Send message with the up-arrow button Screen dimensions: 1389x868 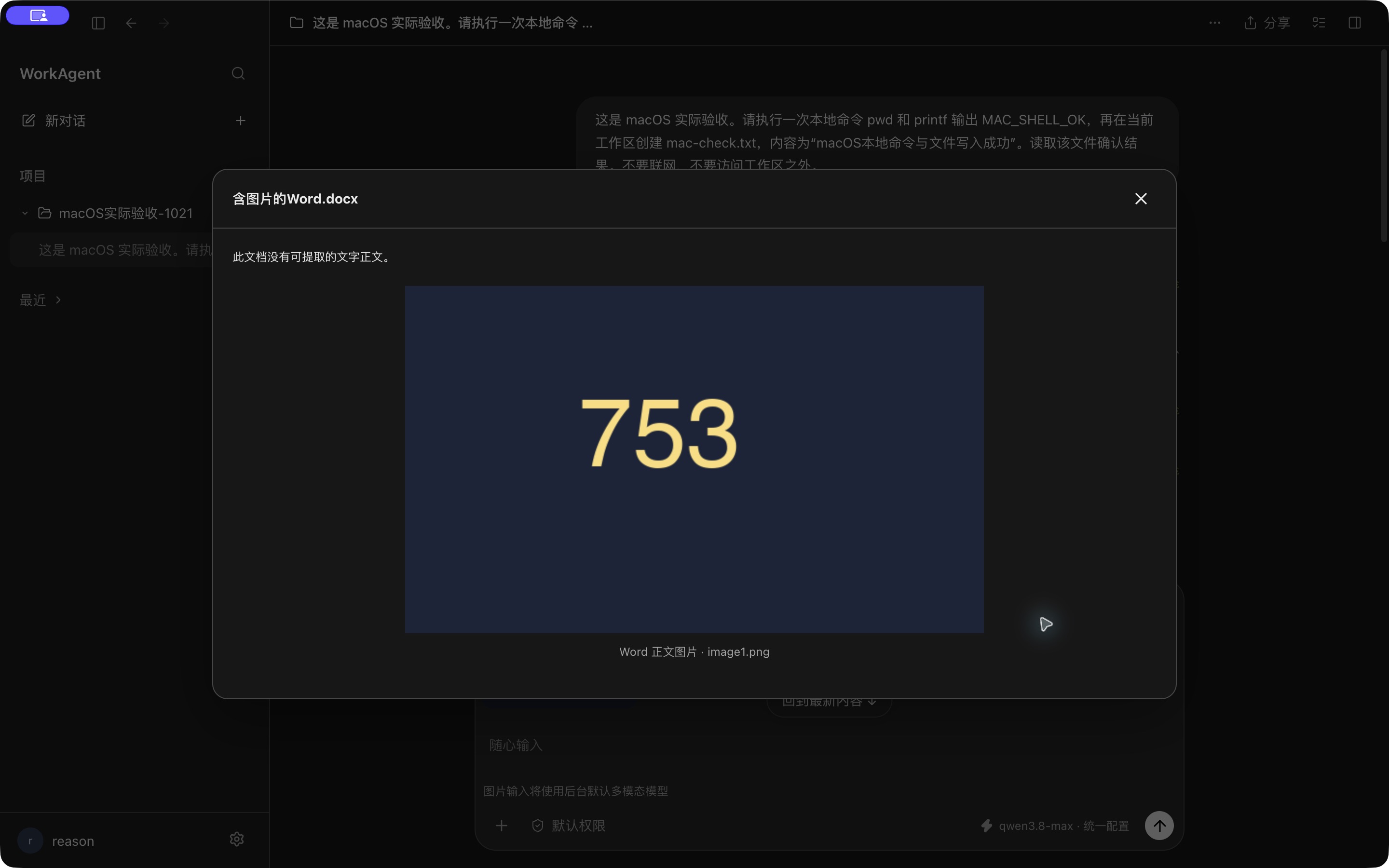(1159, 826)
